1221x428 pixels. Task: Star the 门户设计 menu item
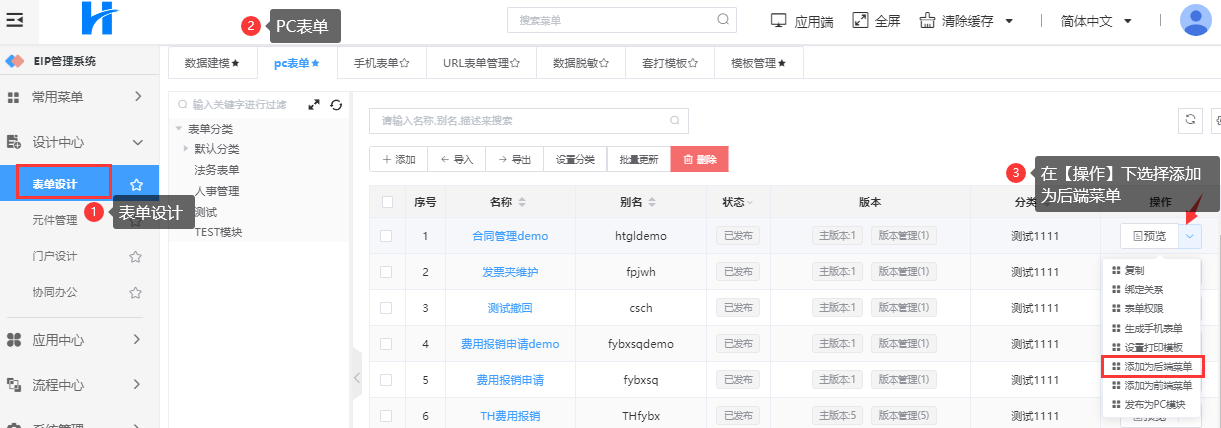pyautogui.click(x=135, y=256)
